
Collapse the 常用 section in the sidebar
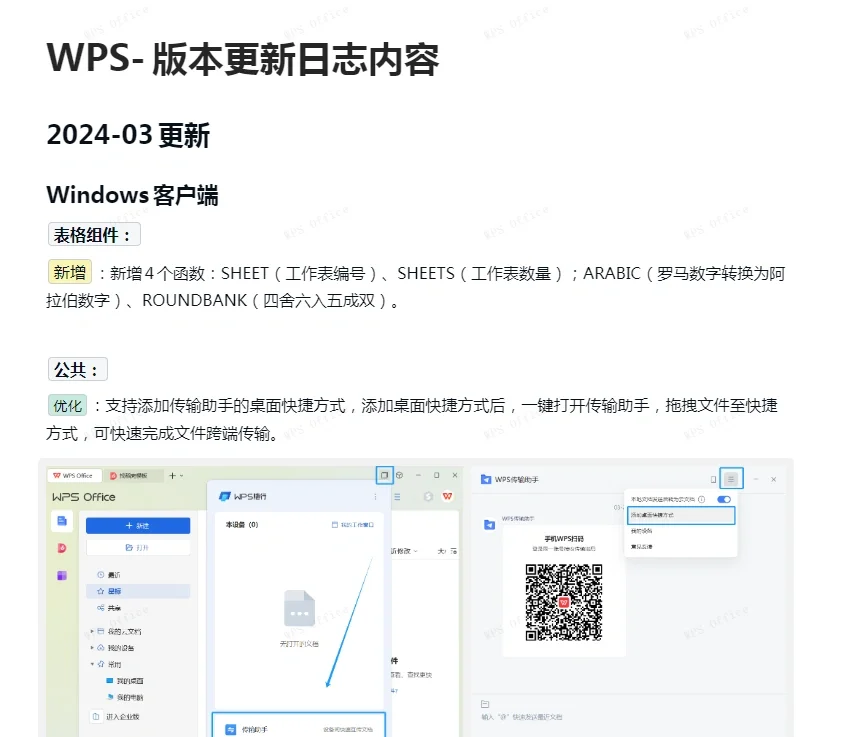click(90, 664)
